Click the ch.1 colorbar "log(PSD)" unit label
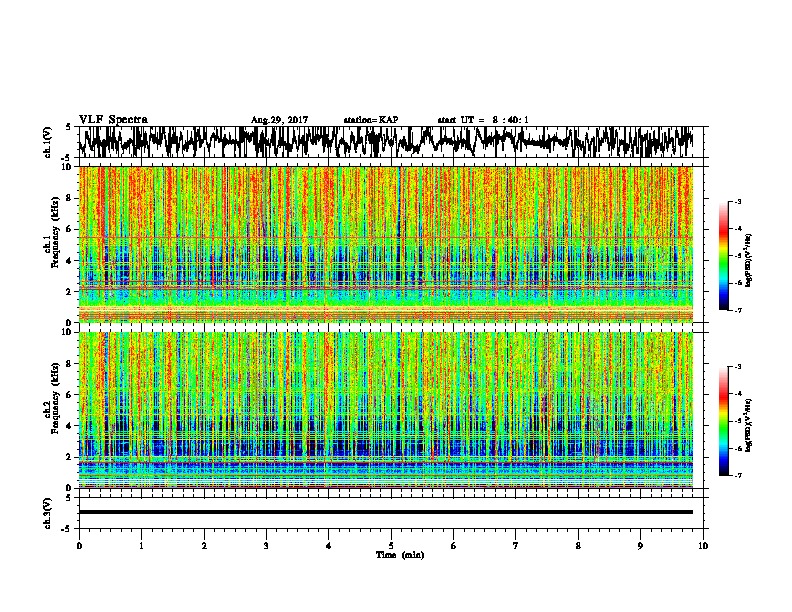This screenshot has width=792, height=612. point(749,260)
